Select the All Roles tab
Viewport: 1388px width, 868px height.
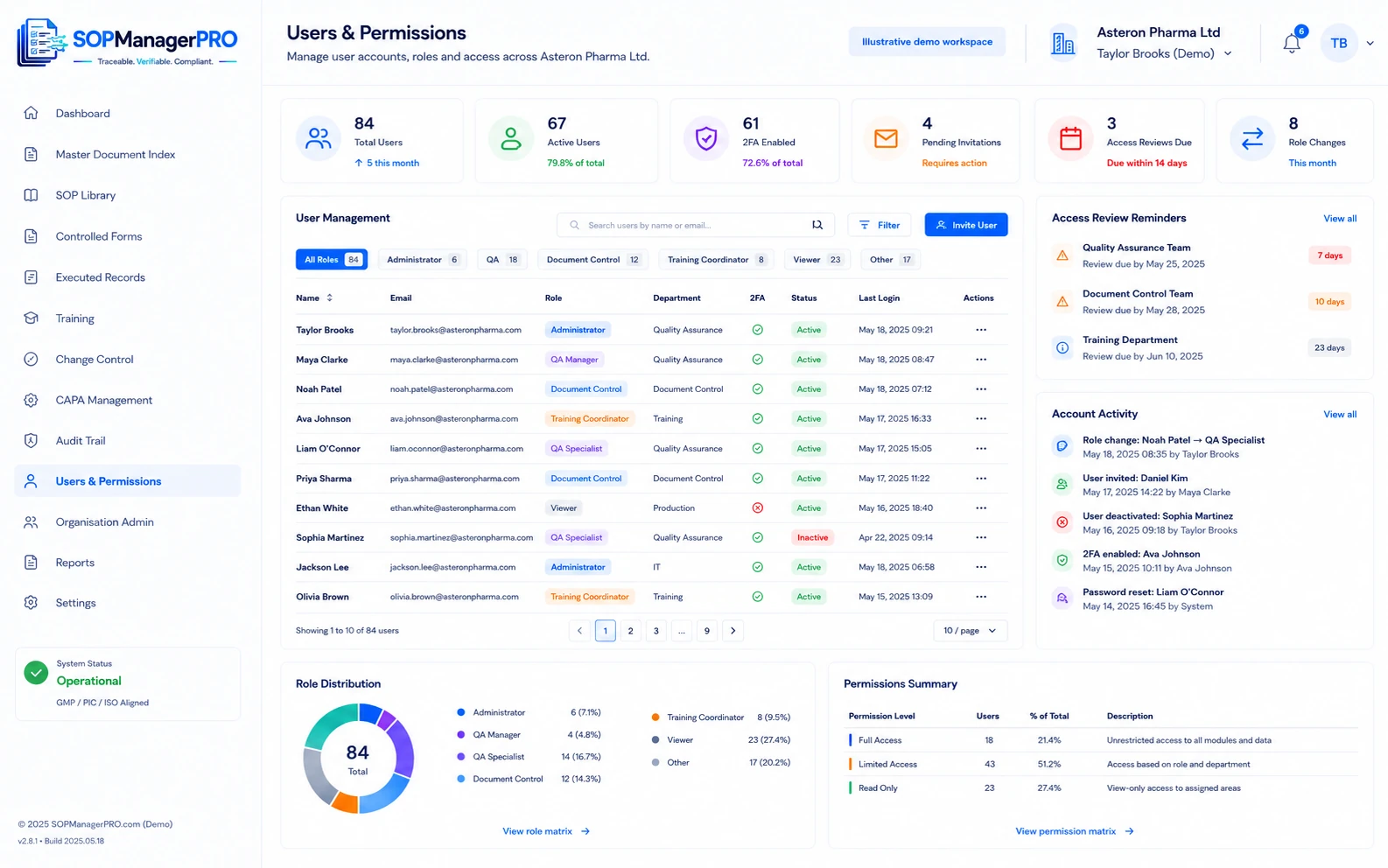point(332,260)
